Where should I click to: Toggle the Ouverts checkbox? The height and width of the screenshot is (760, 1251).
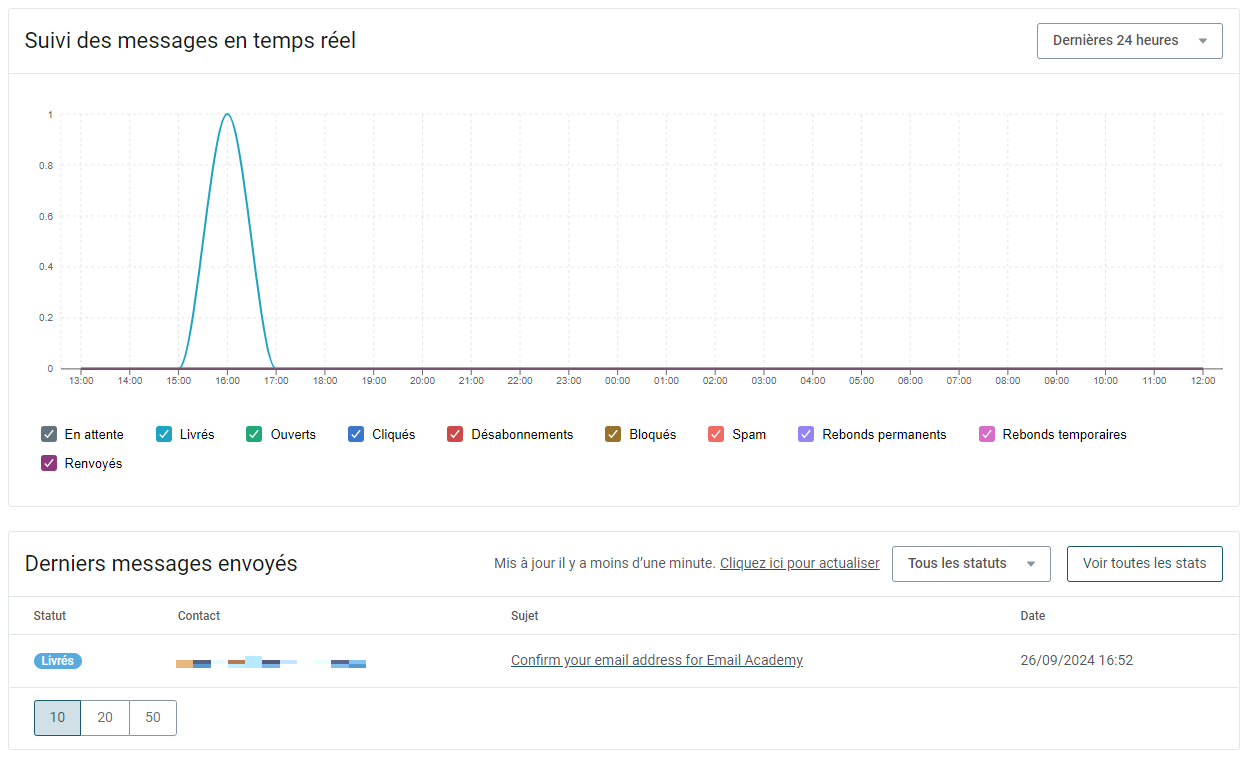pos(255,434)
